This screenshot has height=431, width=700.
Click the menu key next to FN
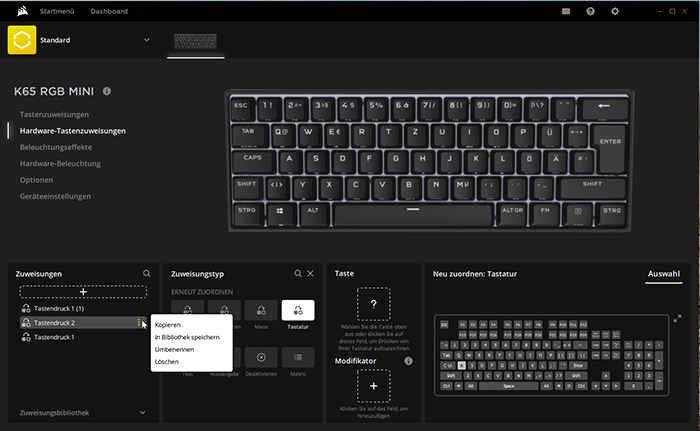point(578,214)
